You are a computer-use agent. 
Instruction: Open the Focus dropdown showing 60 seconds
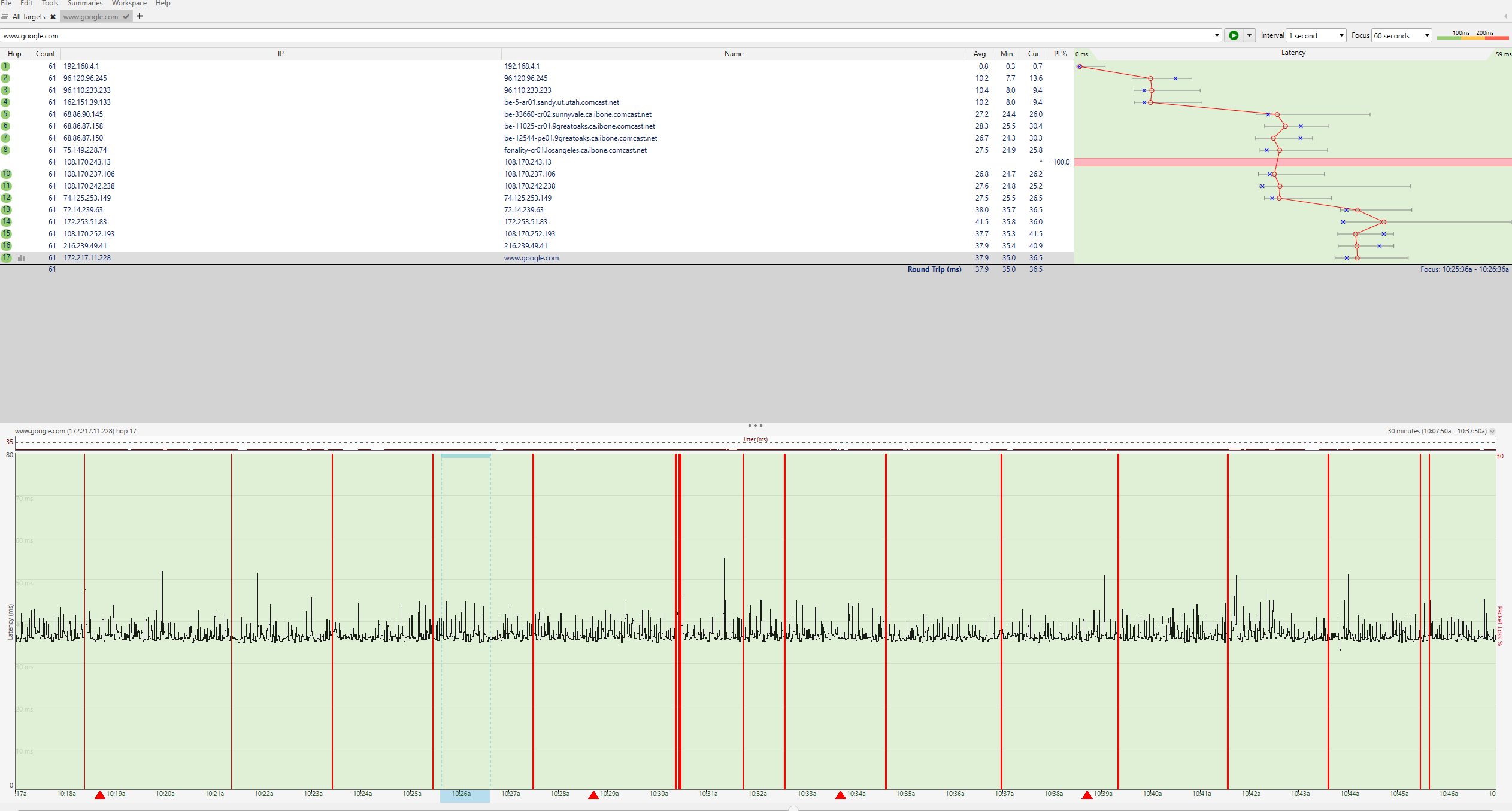(1401, 35)
